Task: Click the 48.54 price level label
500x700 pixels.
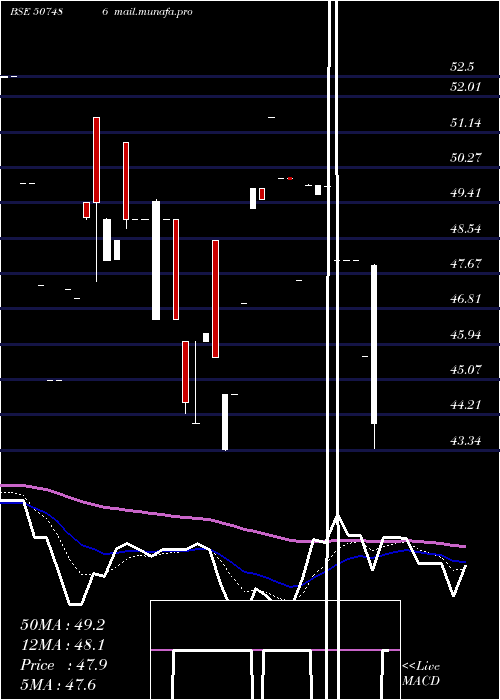Action: pyautogui.click(x=466, y=229)
